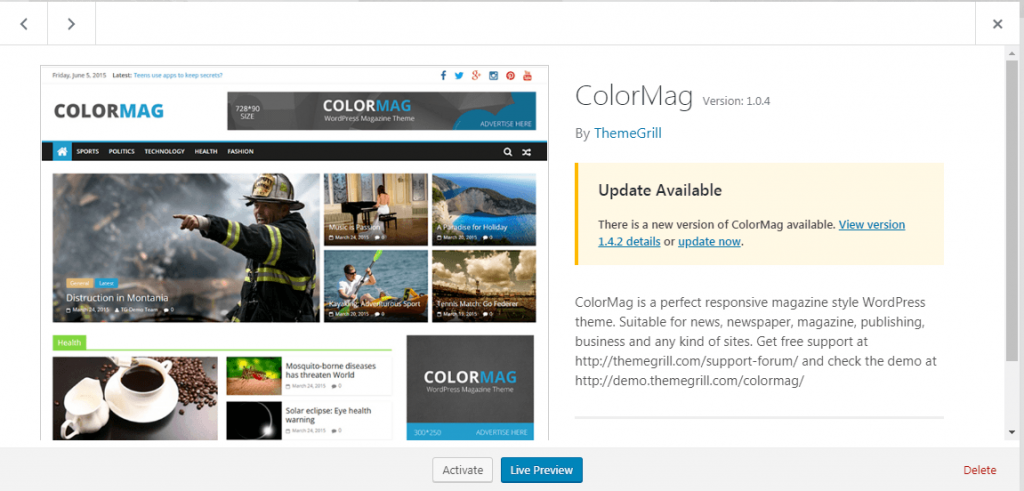Click the Facebook icon in screenshot header
The width and height of the screenshot is (1024, 491).
click(x=443, y=76)
